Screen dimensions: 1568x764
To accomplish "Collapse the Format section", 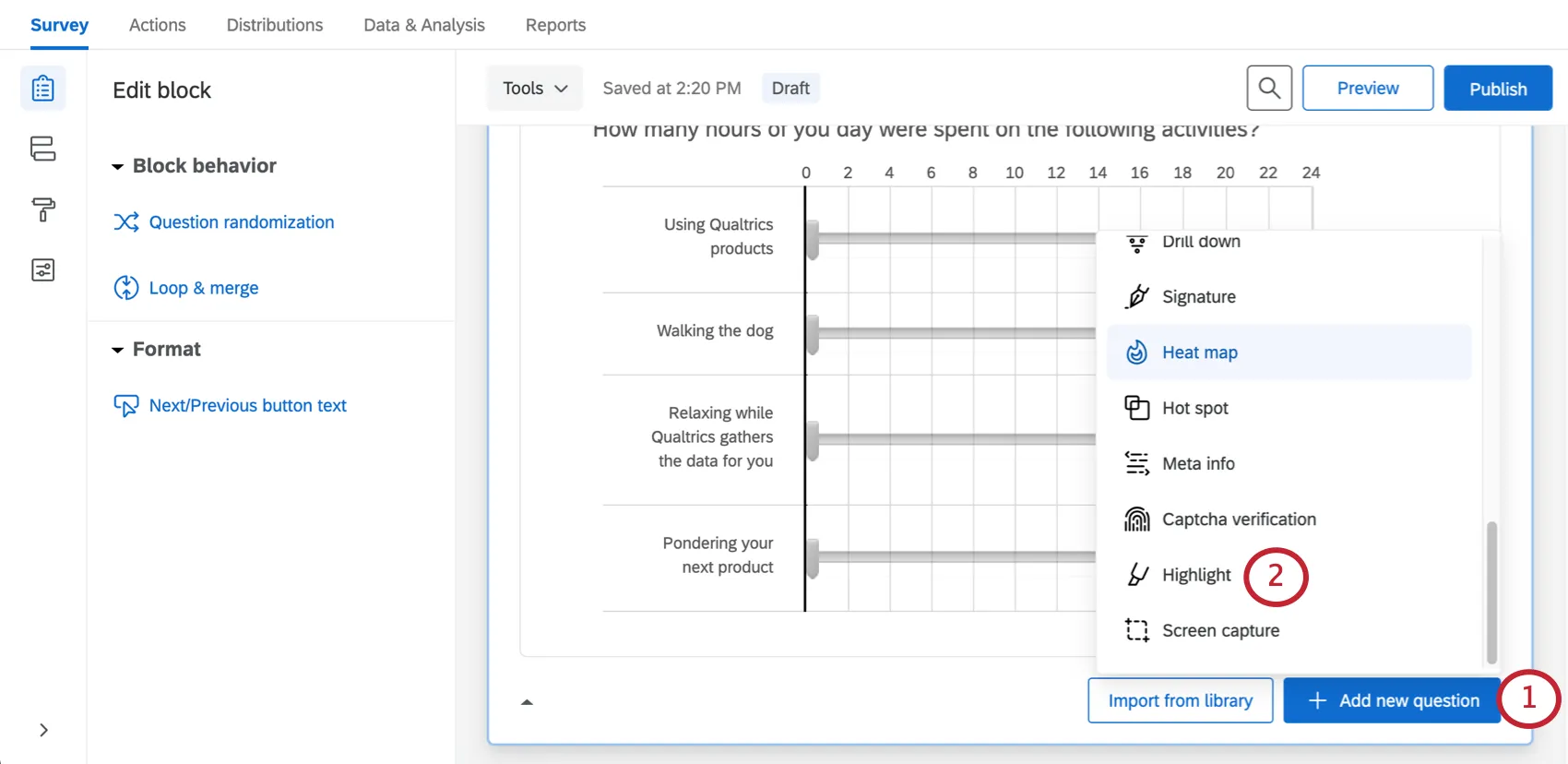I will coord(118,351).
